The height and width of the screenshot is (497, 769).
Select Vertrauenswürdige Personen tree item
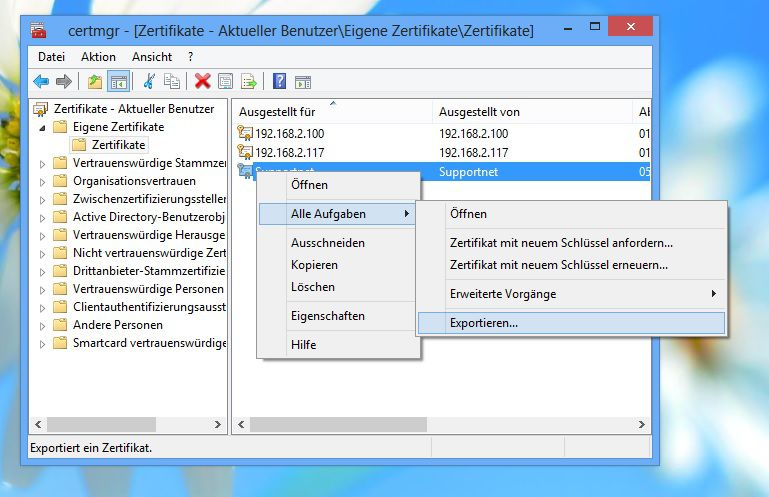pyautogui.click(x=148, y=289)
